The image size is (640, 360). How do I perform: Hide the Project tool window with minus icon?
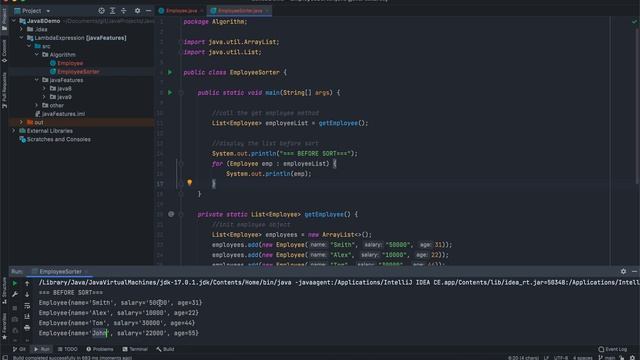[x=149, y=11]
